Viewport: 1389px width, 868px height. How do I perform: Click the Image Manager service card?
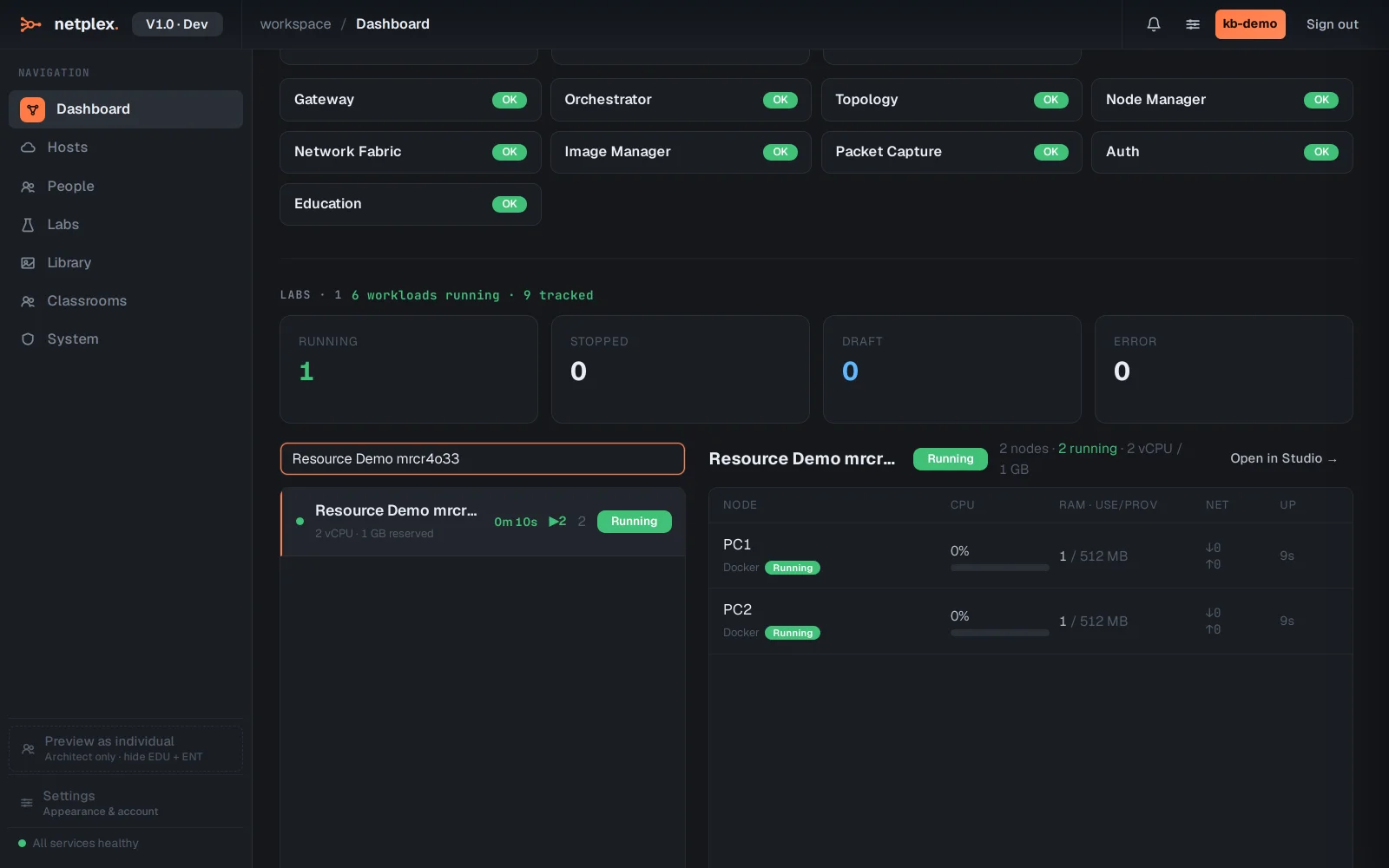[681, 152]
